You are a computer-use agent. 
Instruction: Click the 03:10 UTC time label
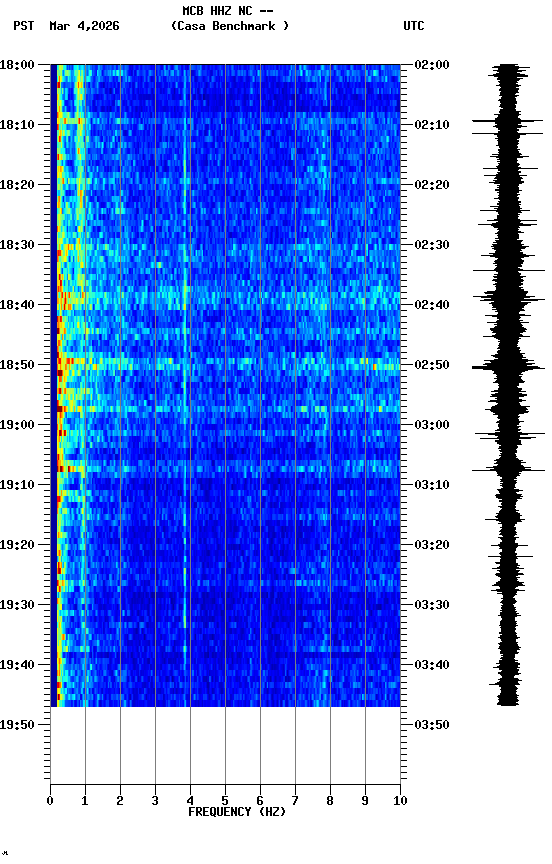coord(432,485)
